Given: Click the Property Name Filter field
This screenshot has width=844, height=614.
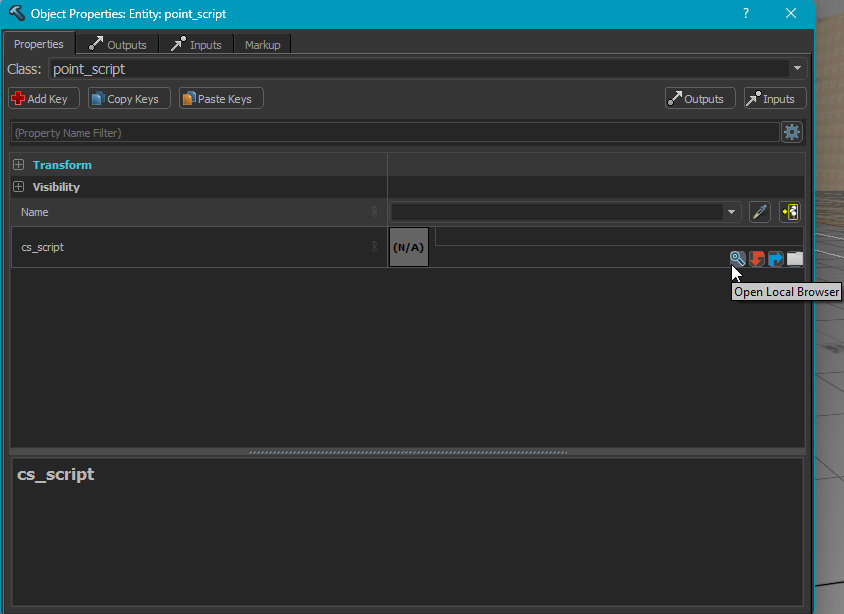Looking at the screenshot, I should click(x=394, y=132).
